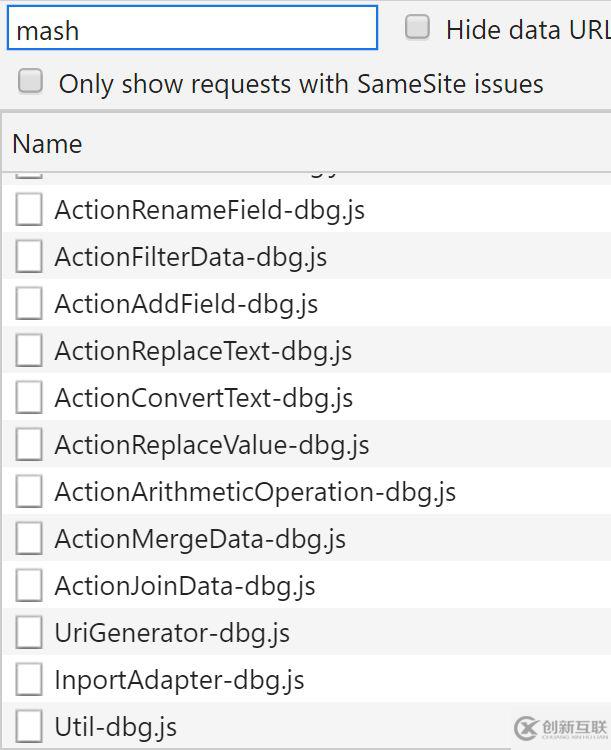Select the ActionJoinData-dbg.js request row

coord(184,586)
